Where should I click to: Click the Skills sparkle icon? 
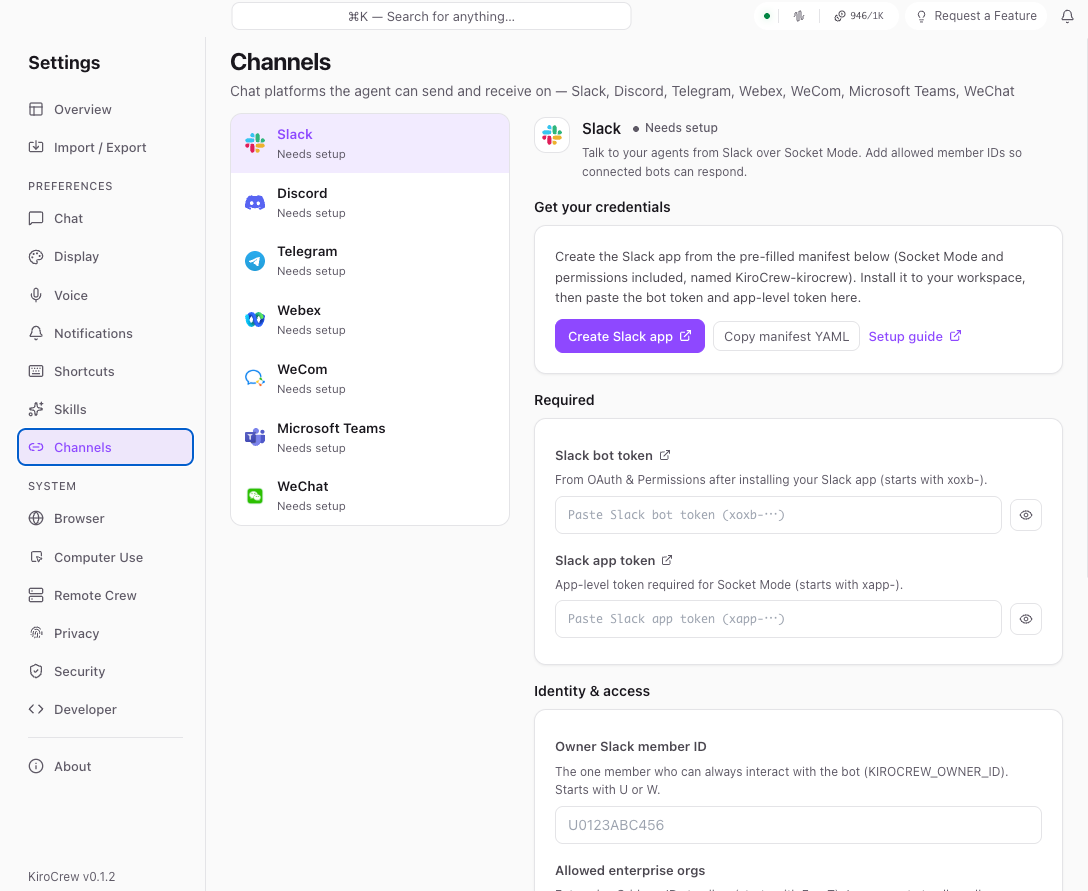(36, 409)
